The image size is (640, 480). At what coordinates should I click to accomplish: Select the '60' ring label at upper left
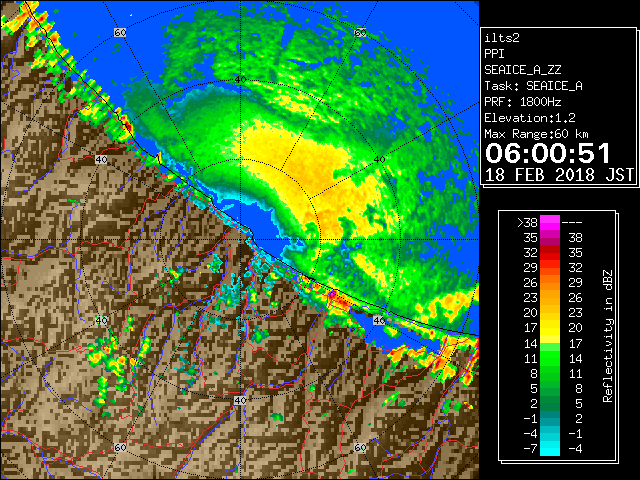coord(120,33)
